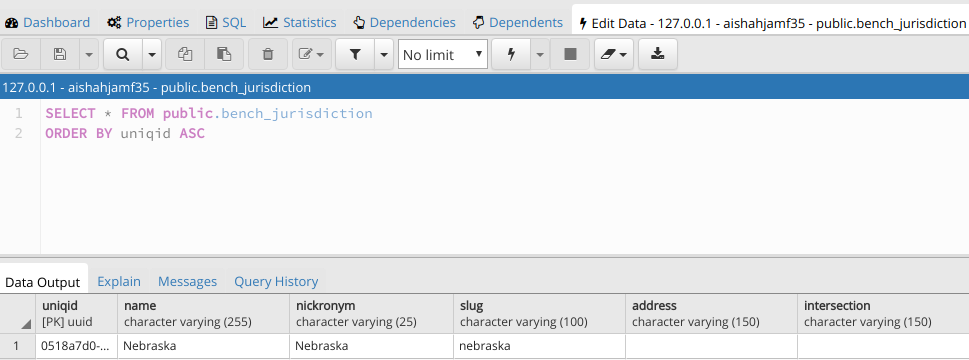The image size is (969, 360).
Task: Click the nebraska cell in slug column
Action: (540, 346)
